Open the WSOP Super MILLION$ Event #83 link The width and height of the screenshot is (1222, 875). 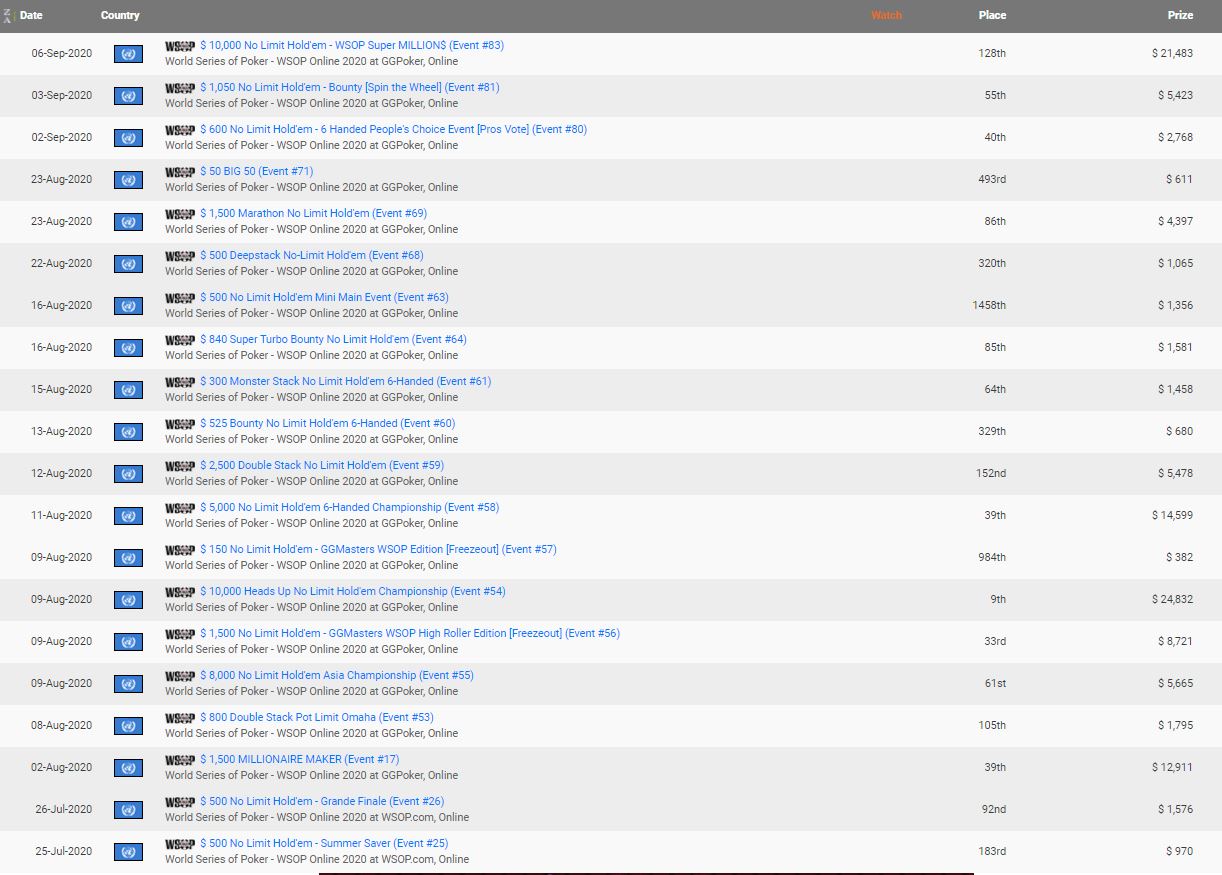click(352, 45)
